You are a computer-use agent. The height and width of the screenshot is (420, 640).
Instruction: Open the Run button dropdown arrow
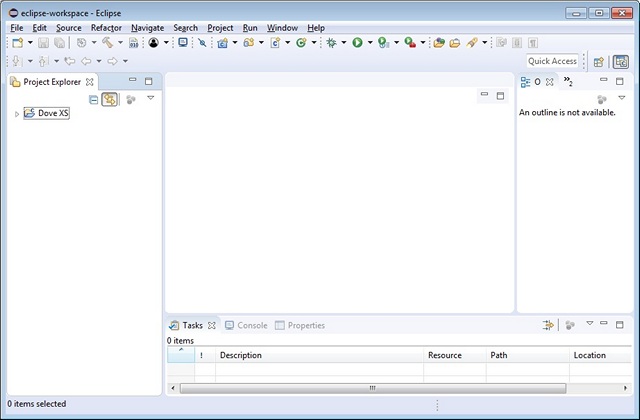[370, 42]
